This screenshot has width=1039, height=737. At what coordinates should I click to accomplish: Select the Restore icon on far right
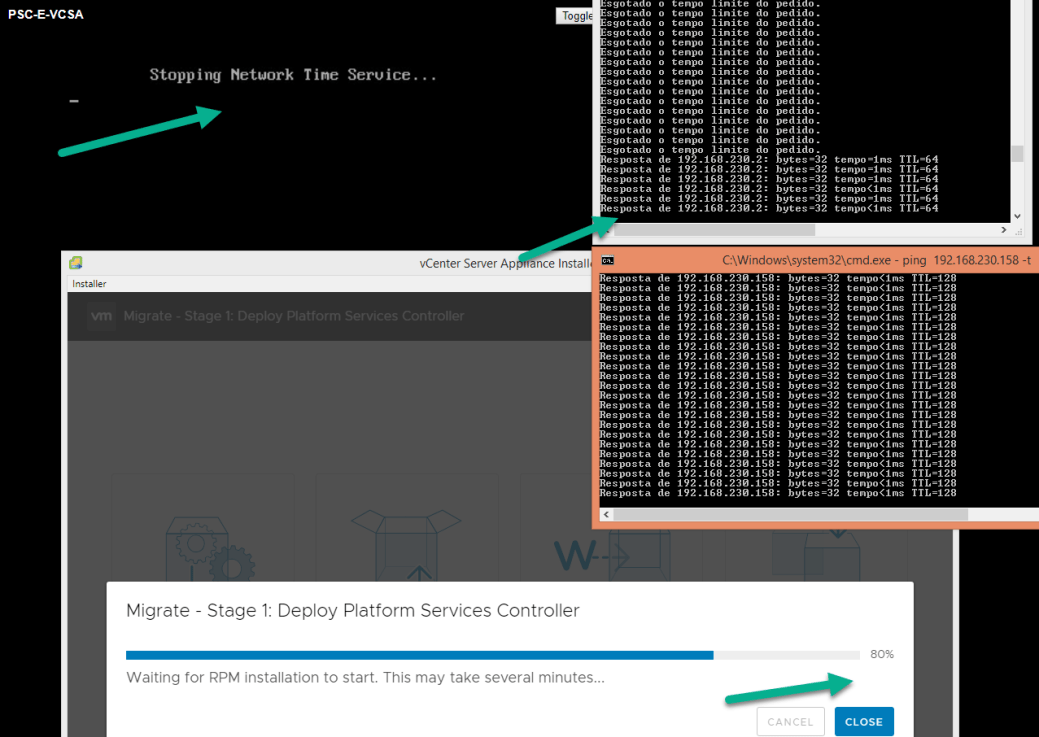820,553
